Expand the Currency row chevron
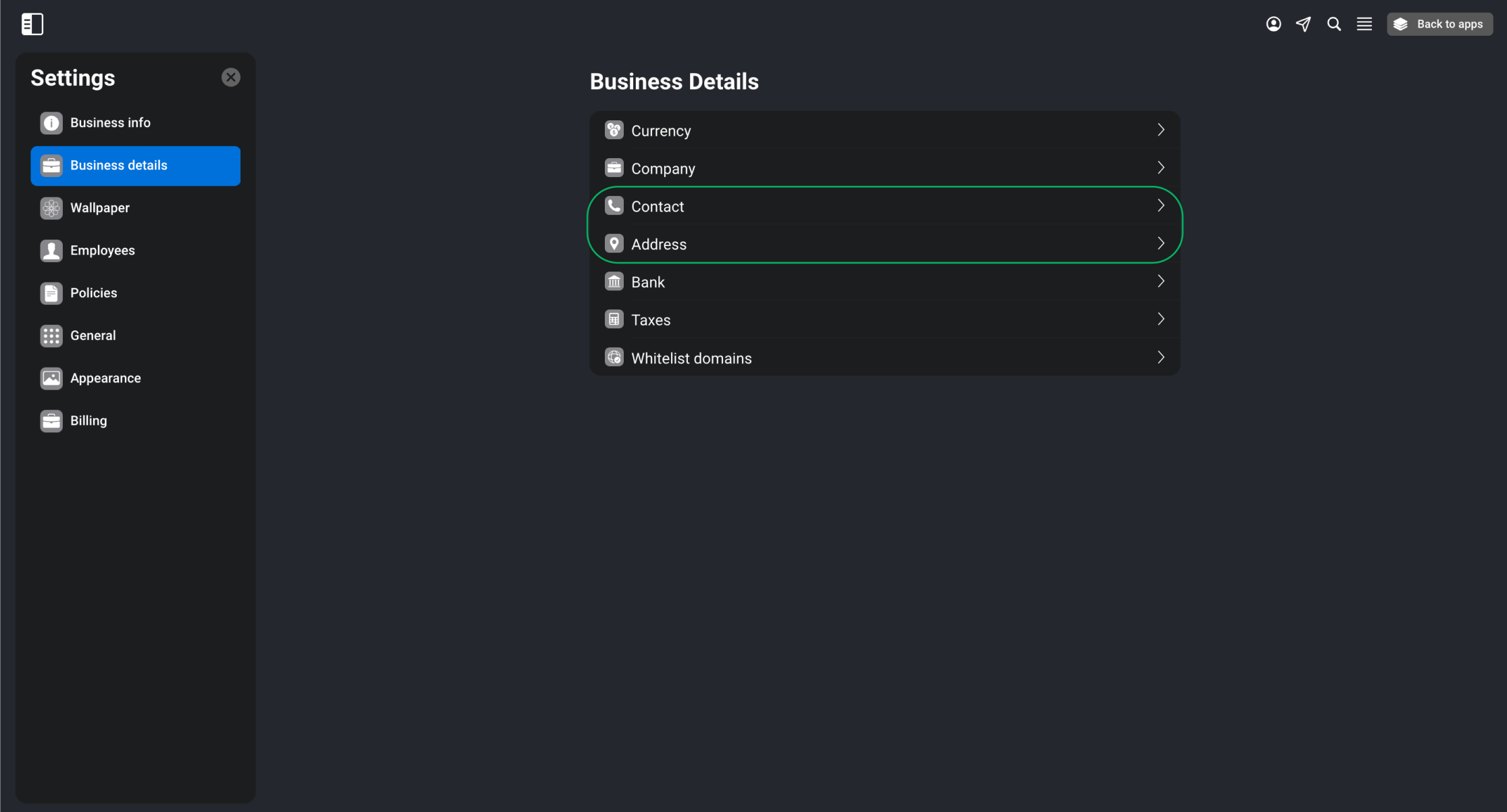 [x=1161, y=130]
